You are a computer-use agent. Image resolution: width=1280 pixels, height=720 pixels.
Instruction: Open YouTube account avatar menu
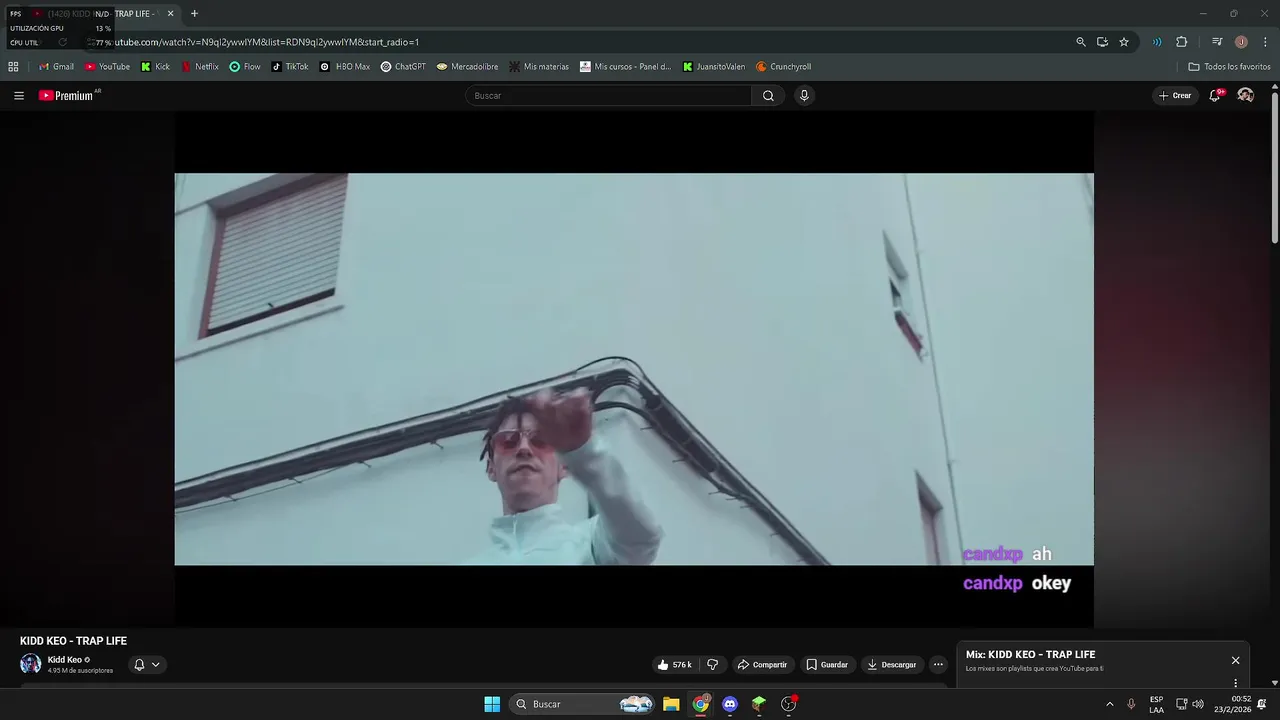point(1245,95)
